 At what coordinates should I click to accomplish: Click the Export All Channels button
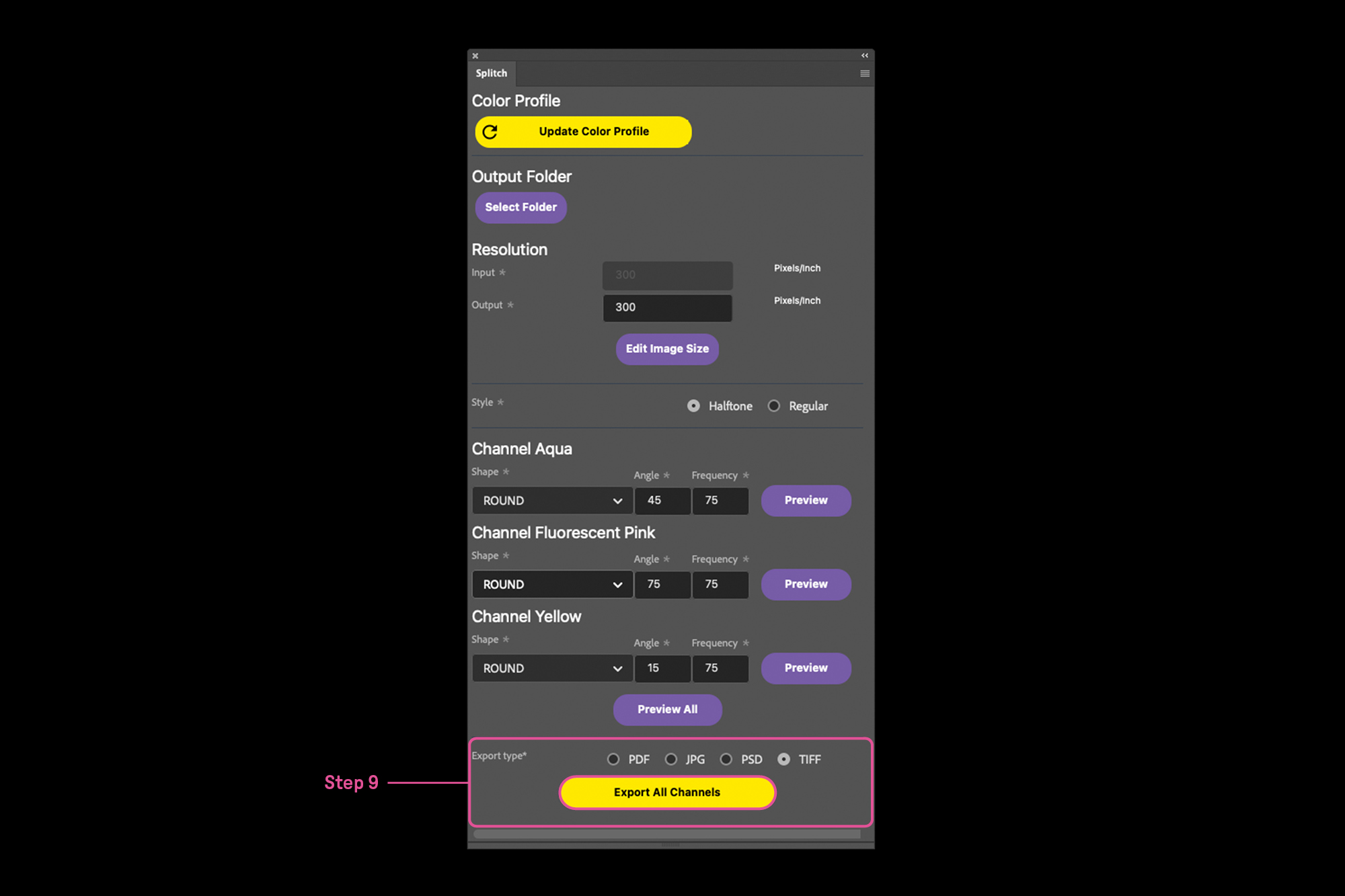pos(667,792)
